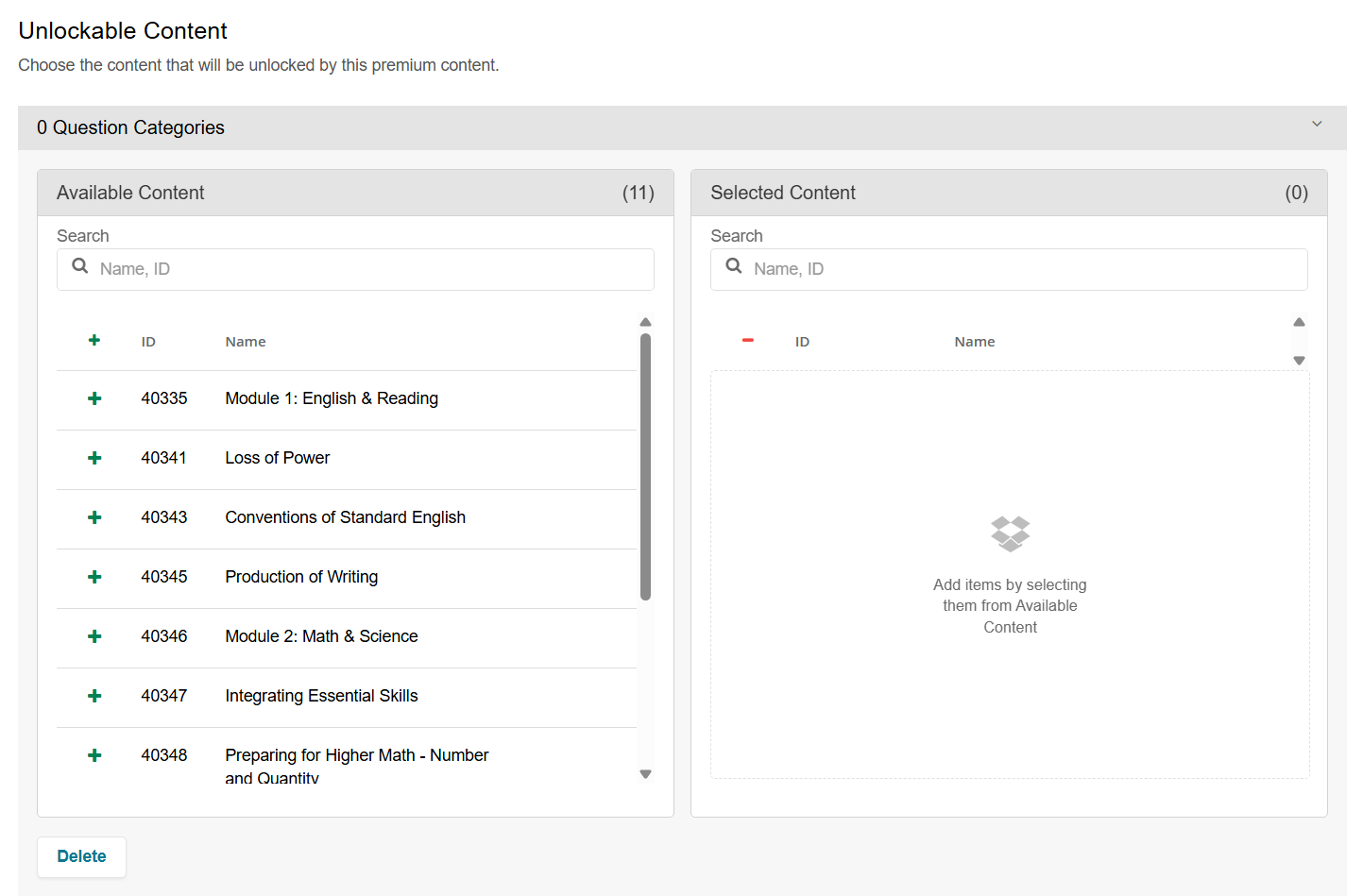Add Preparing for Higher Math item
Screen dimensions: 1363x896
click(94, 755)
